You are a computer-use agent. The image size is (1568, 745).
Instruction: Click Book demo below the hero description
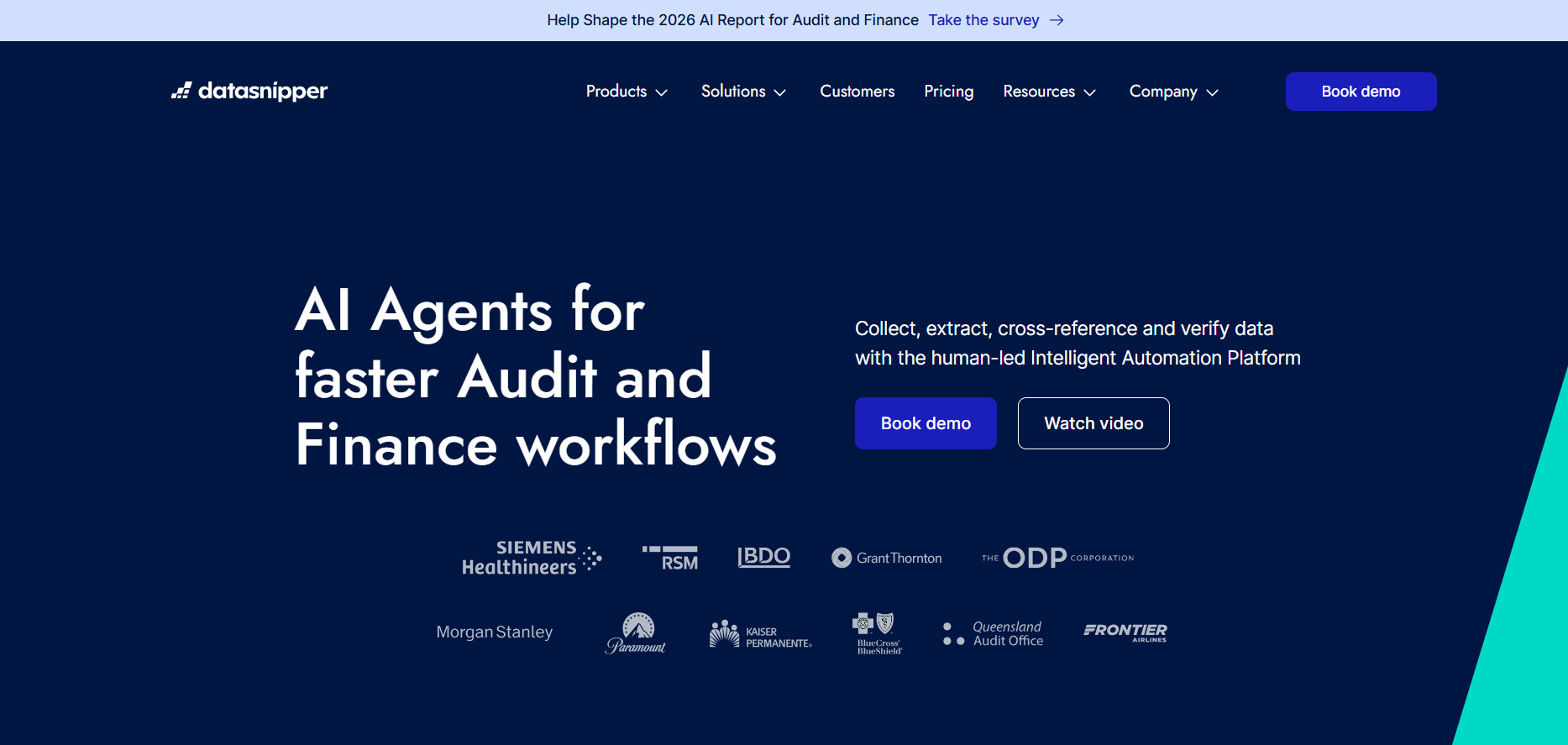[926, 423]
